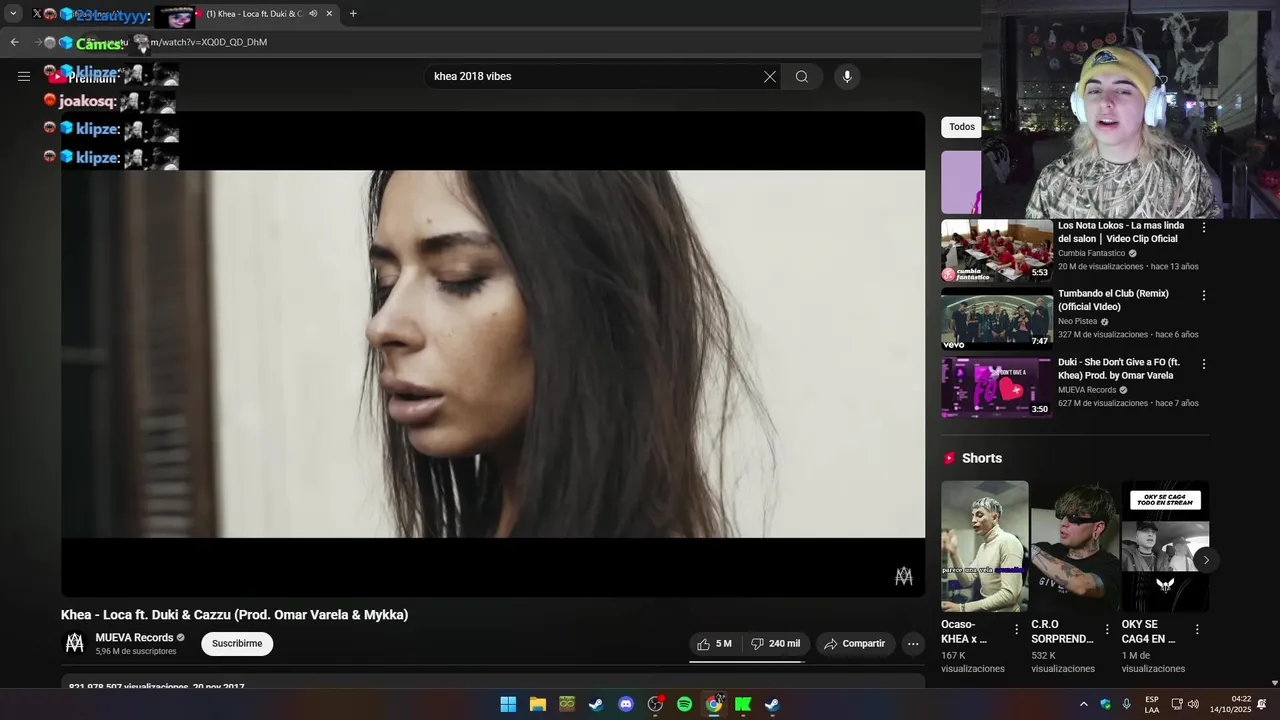Image resolution: width=1280 pixels, height=720 pixels.
Task: Dislike the video showing 240 mil
Action: tap(775, 644)
